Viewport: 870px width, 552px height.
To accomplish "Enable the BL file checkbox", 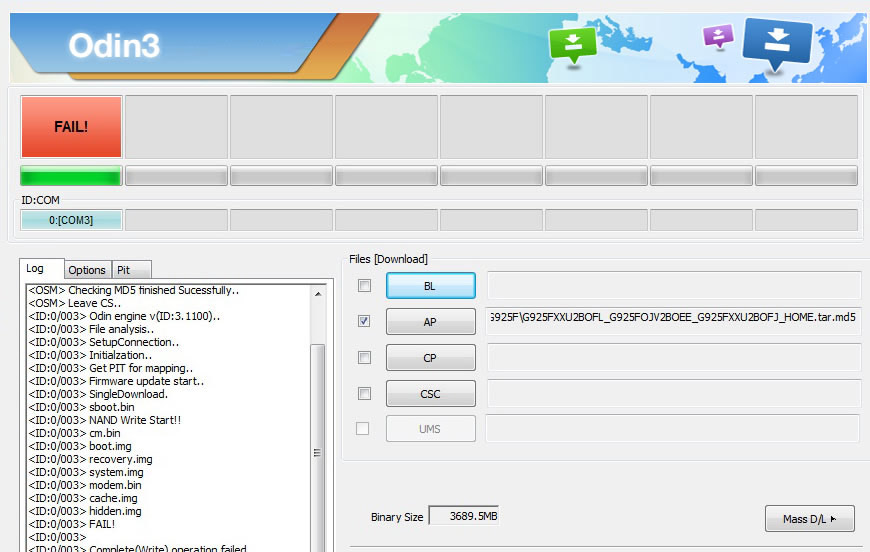I will click(364, 286).
